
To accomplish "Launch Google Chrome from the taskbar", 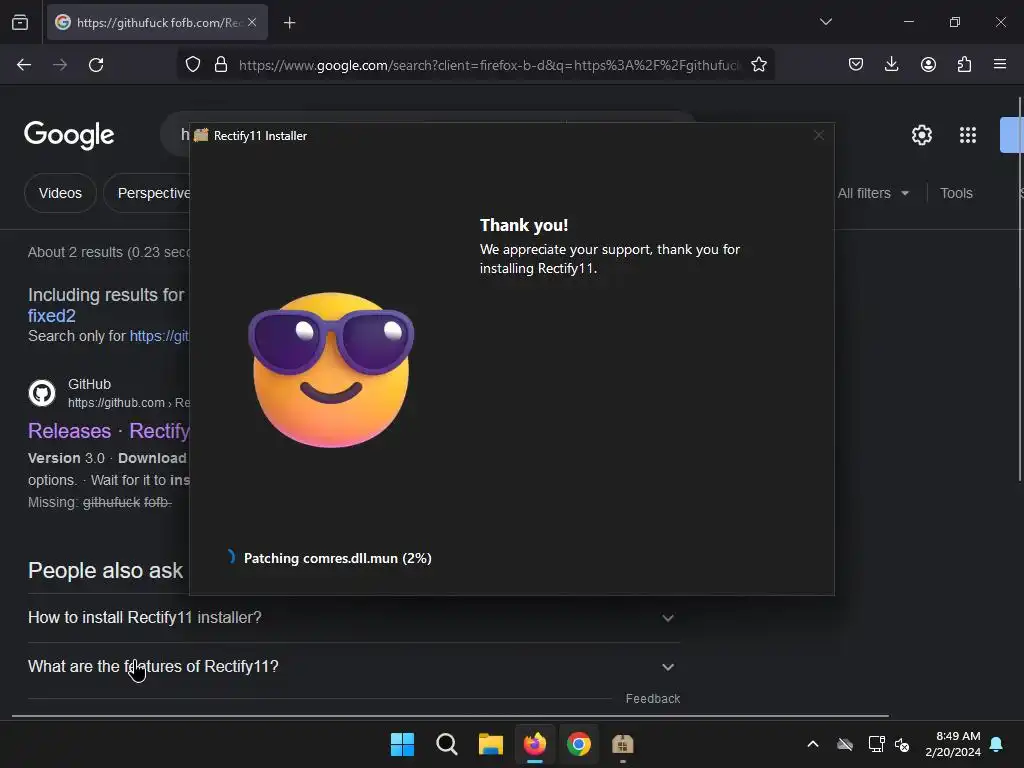I will (579, 744).
